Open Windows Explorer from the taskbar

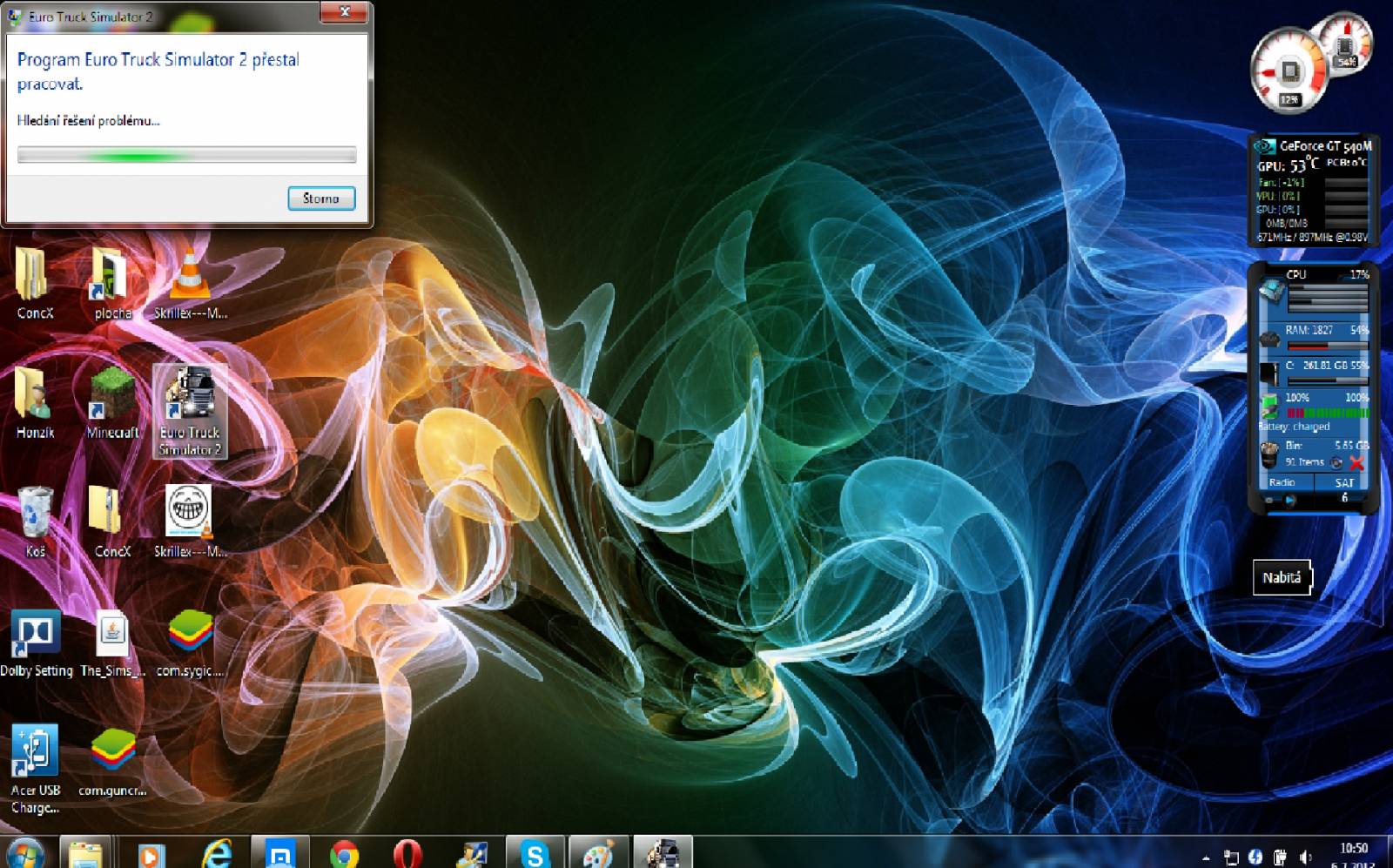85,853
